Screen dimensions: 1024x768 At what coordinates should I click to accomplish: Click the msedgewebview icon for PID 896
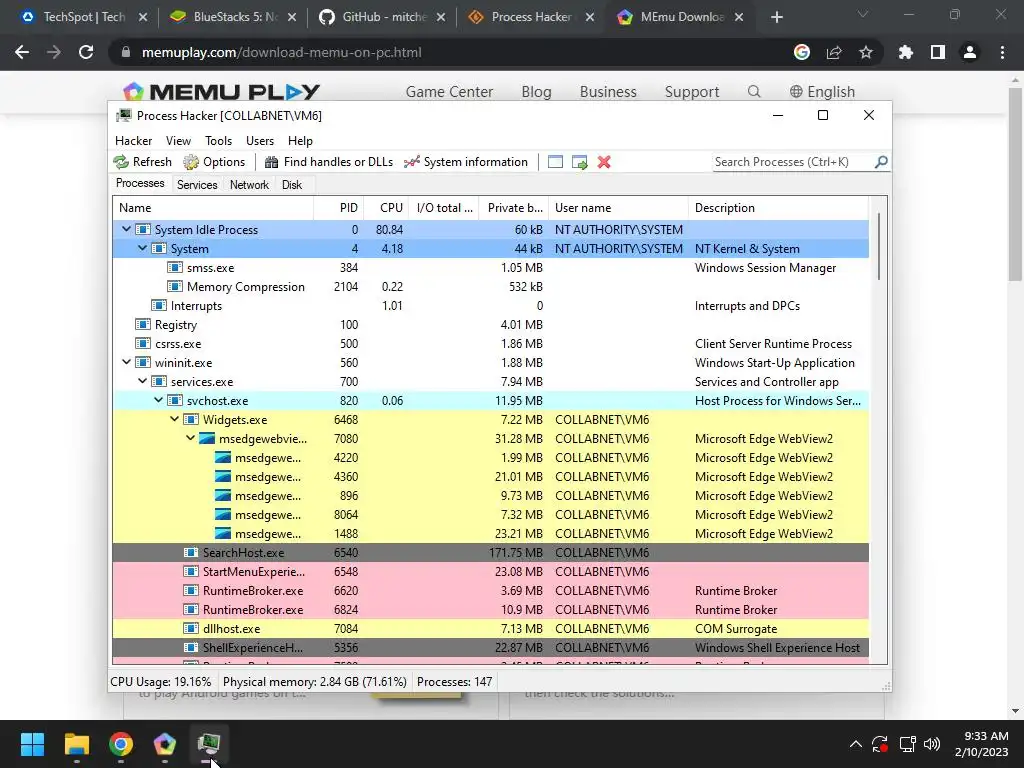point(223,495)
